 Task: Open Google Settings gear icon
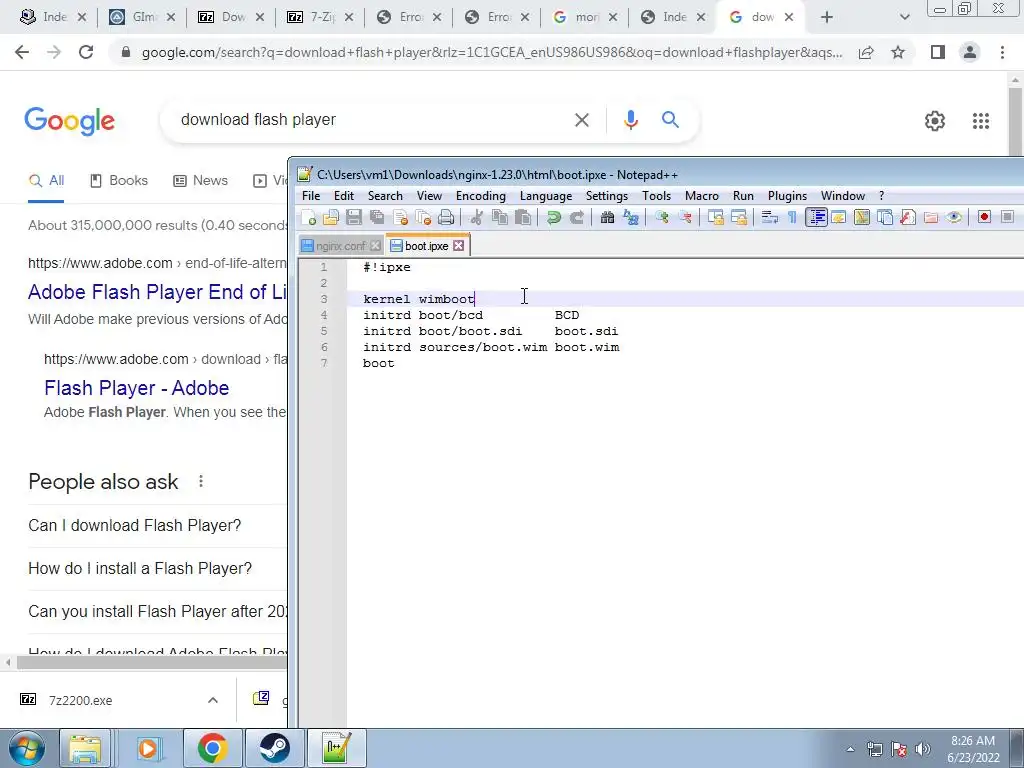(x=935, y=121)
